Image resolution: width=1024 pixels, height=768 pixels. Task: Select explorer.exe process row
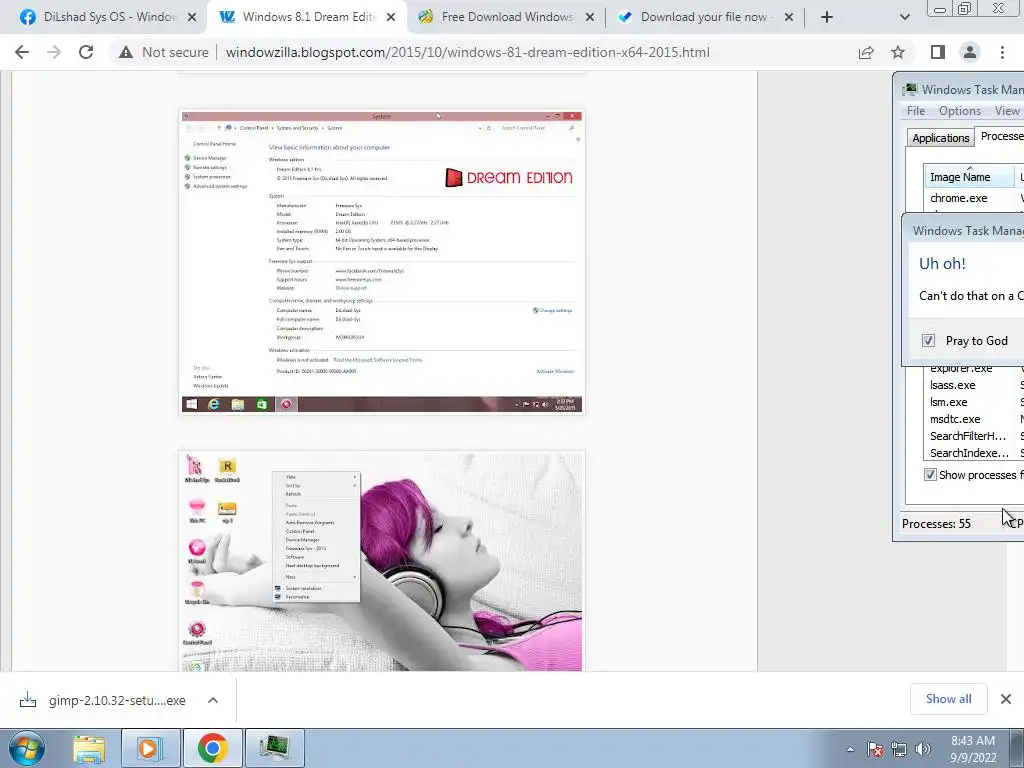coord(974,370)
